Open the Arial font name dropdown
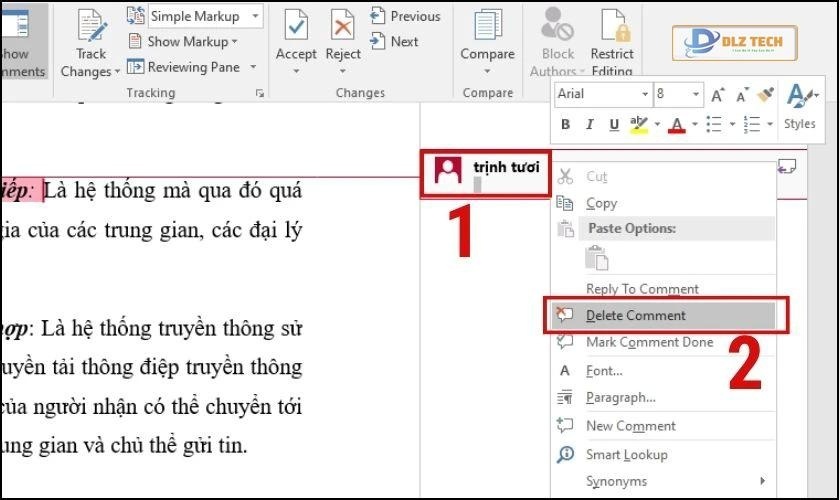Image resolution: width=840 pixels, height=500 pixels. tap(644, 95)
